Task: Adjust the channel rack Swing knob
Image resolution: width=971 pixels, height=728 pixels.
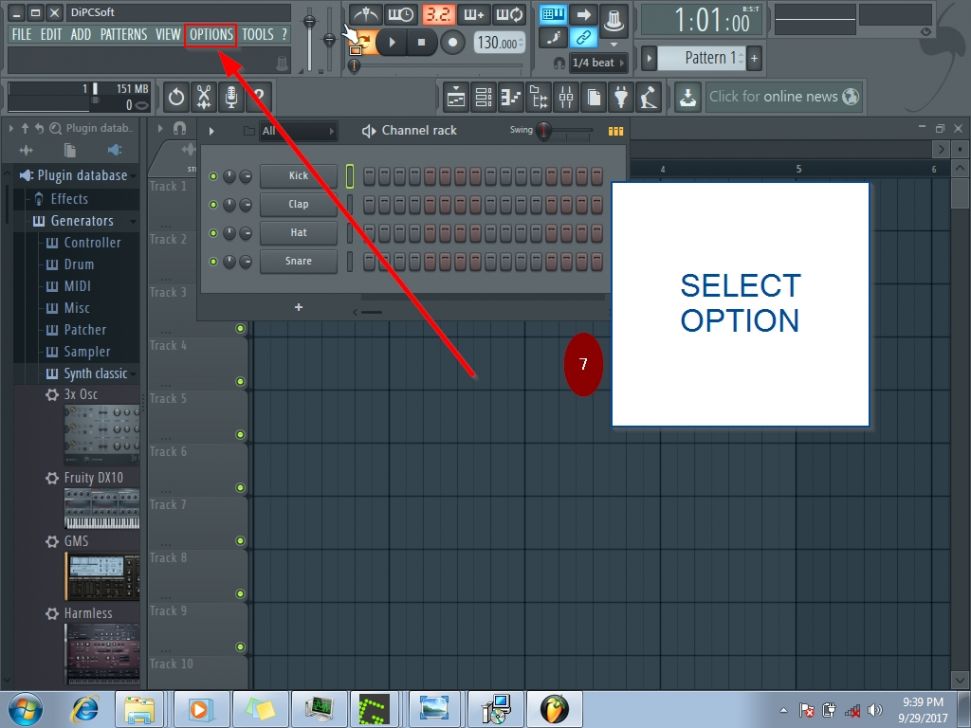Action: (544, 131)
